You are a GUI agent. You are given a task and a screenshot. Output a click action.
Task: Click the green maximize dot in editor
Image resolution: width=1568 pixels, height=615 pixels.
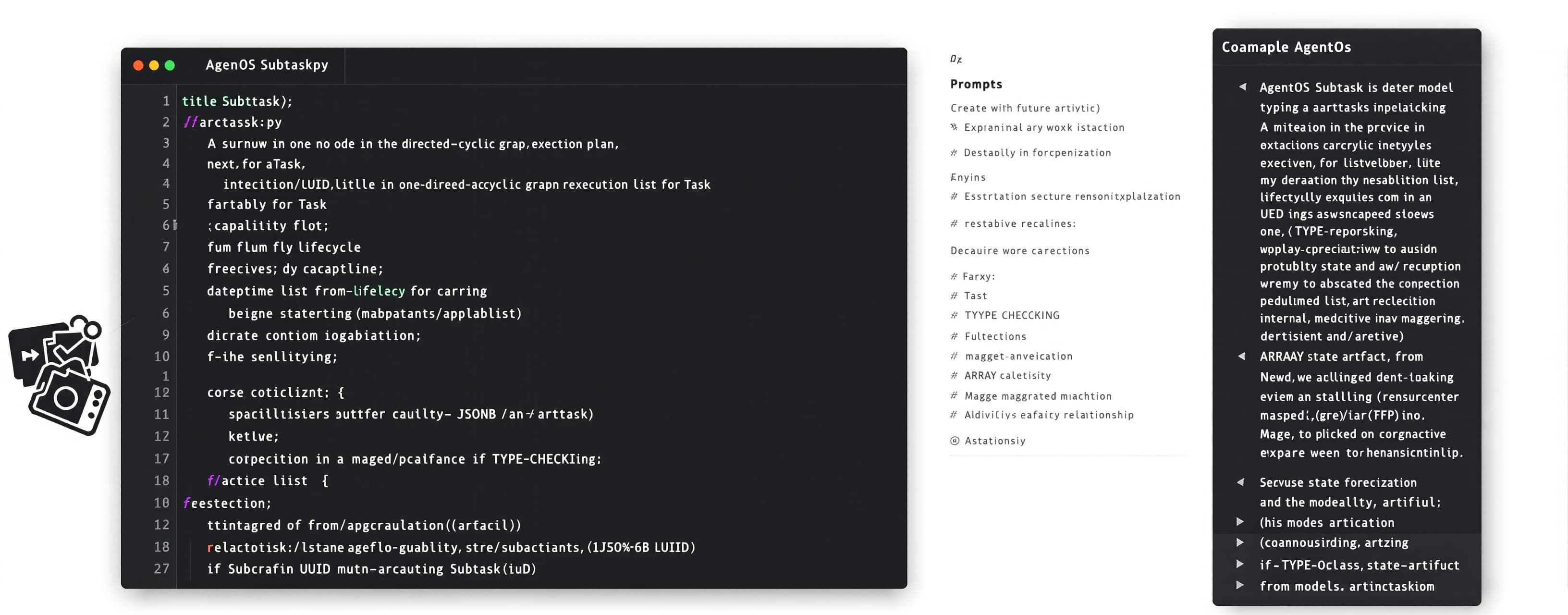[170, 65]
